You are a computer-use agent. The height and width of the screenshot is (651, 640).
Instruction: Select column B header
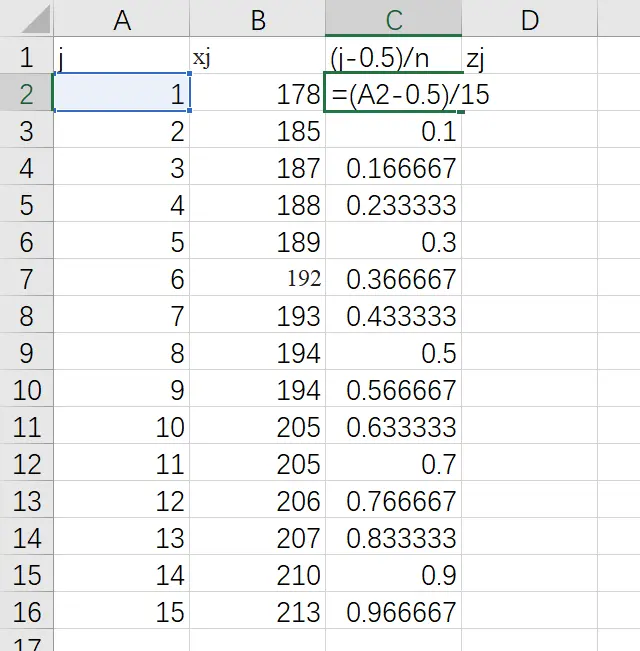click(257, 18)
